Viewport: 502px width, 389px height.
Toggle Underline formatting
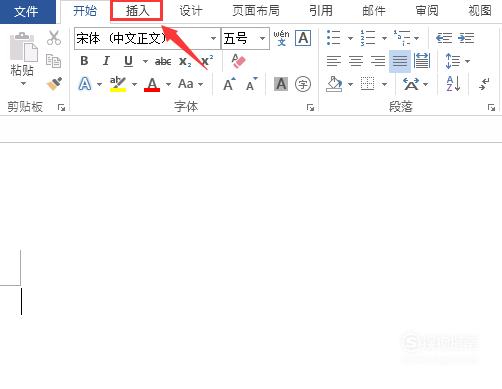point(128,61)
